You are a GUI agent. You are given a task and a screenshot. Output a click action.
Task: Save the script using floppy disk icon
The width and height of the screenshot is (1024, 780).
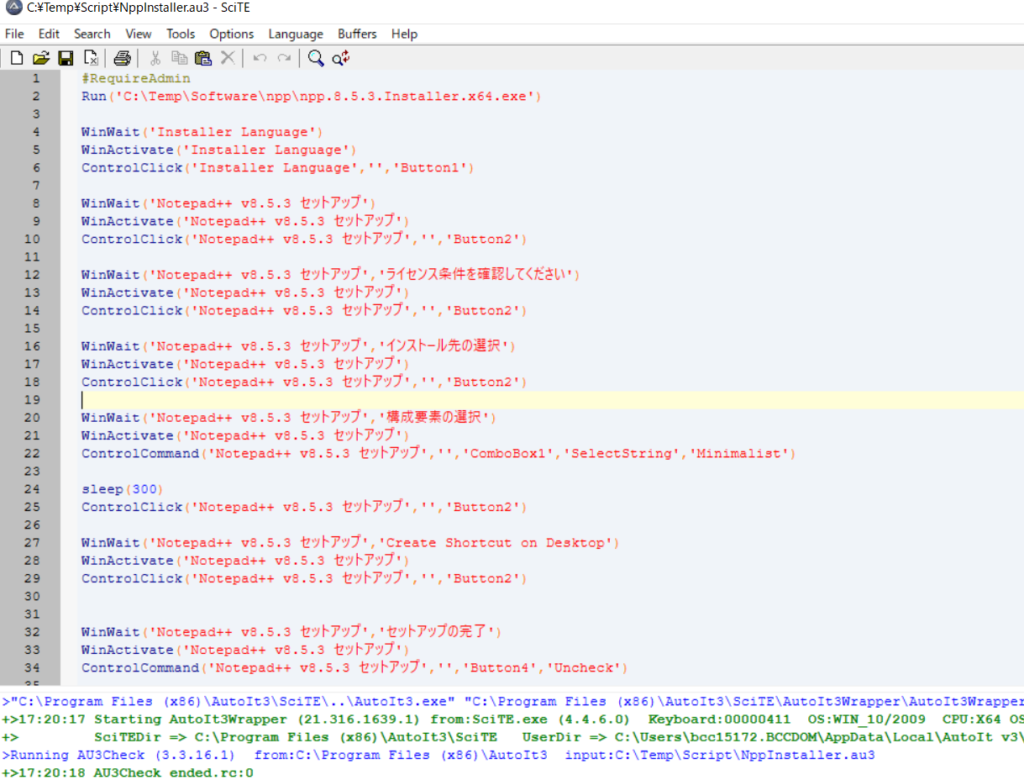tap(65, 58)
